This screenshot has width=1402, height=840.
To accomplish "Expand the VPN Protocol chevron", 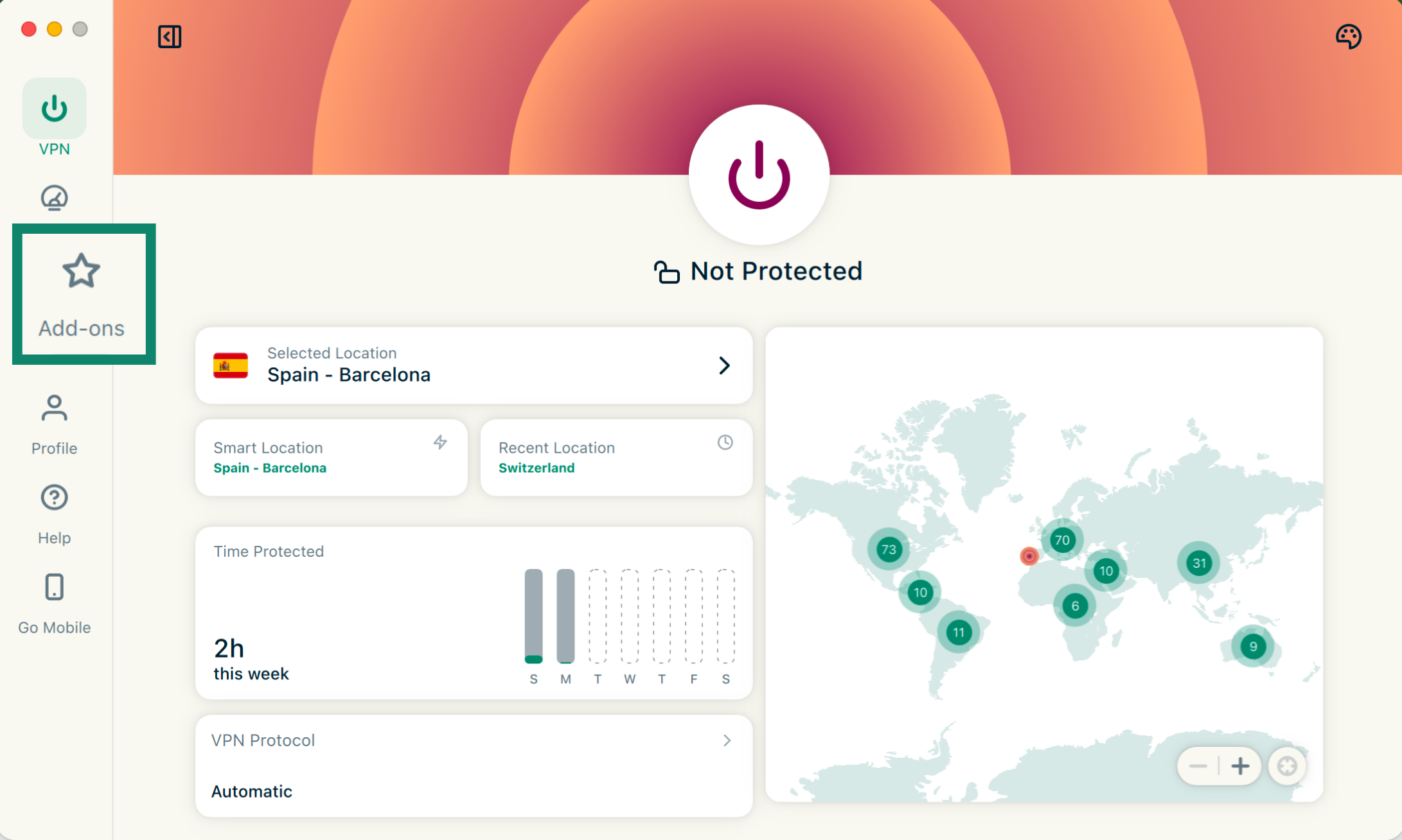I will coord(727,740).
